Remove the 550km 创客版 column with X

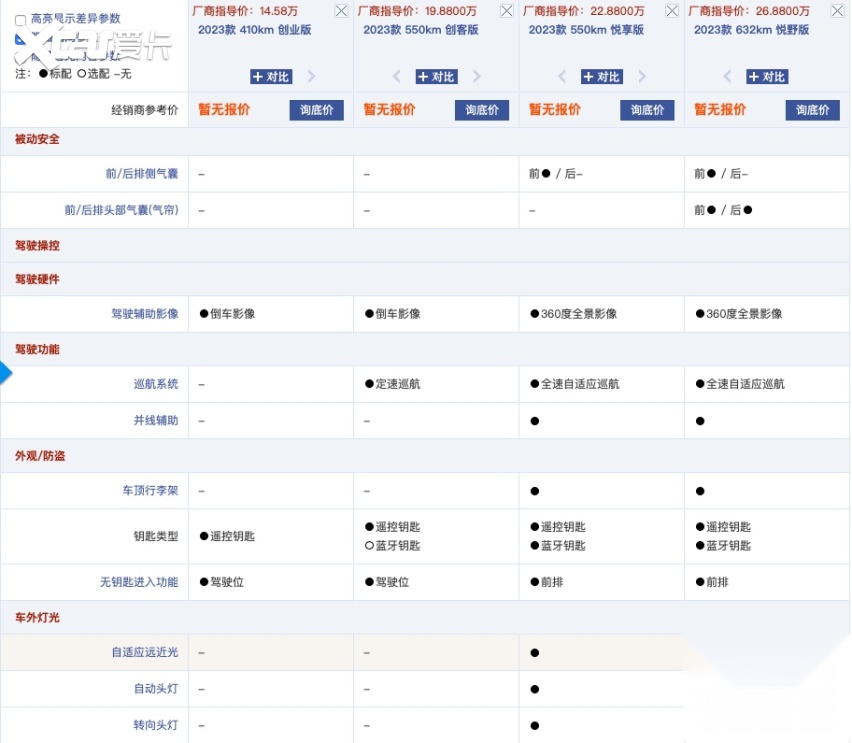506,11
